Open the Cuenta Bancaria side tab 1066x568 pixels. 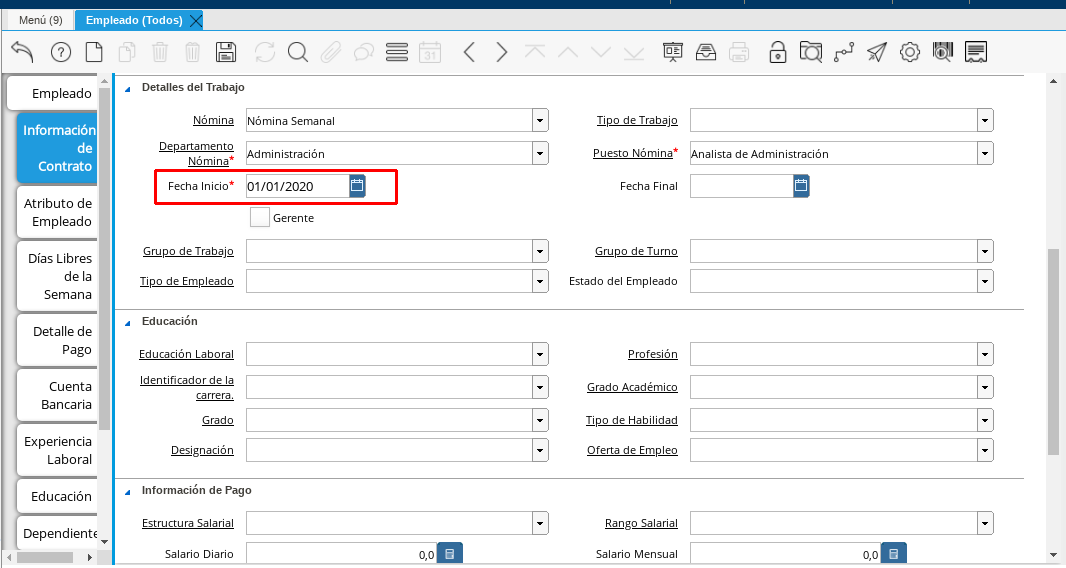[57, 395]
